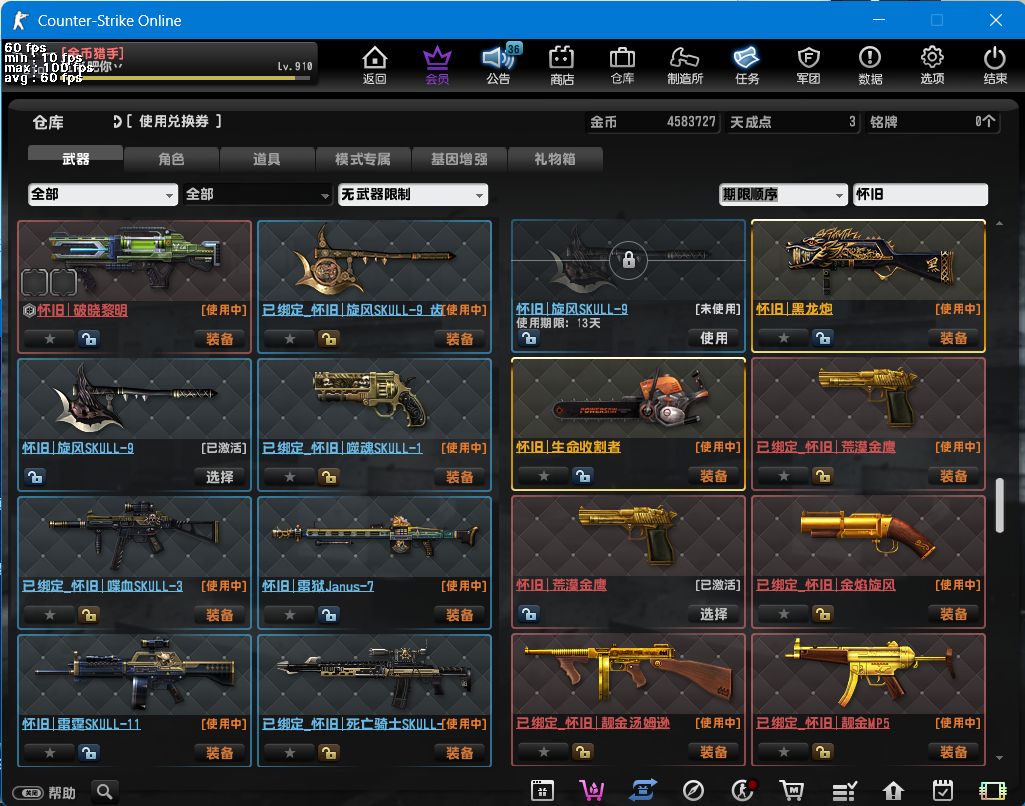Click the house with up arrow icon
Viewport: 1025px width, 806px height.
point(893,791)
